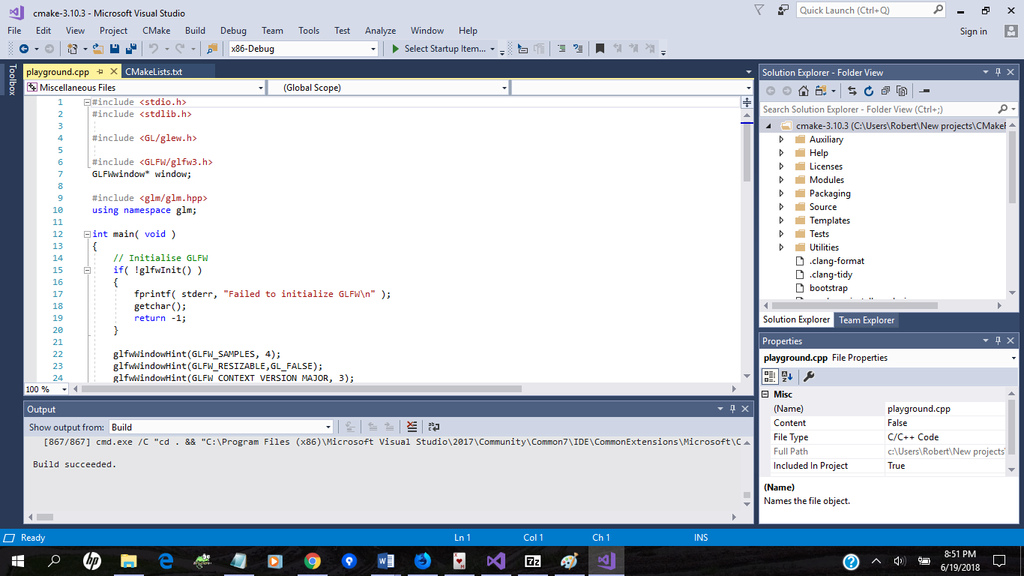Switch to the CMakeLists.txt tab
This screenshot has height=576, width=1024.
153,72
